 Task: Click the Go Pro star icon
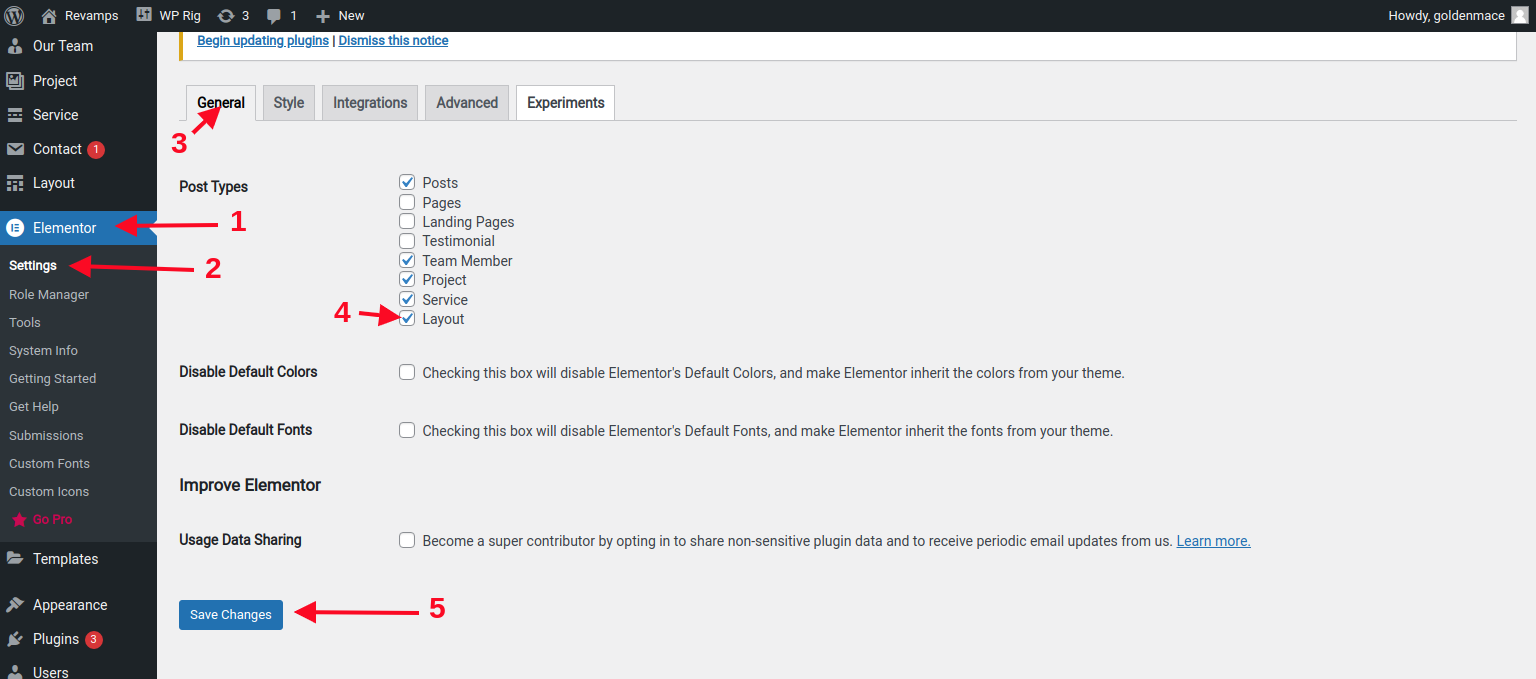[x=19, y=520]
